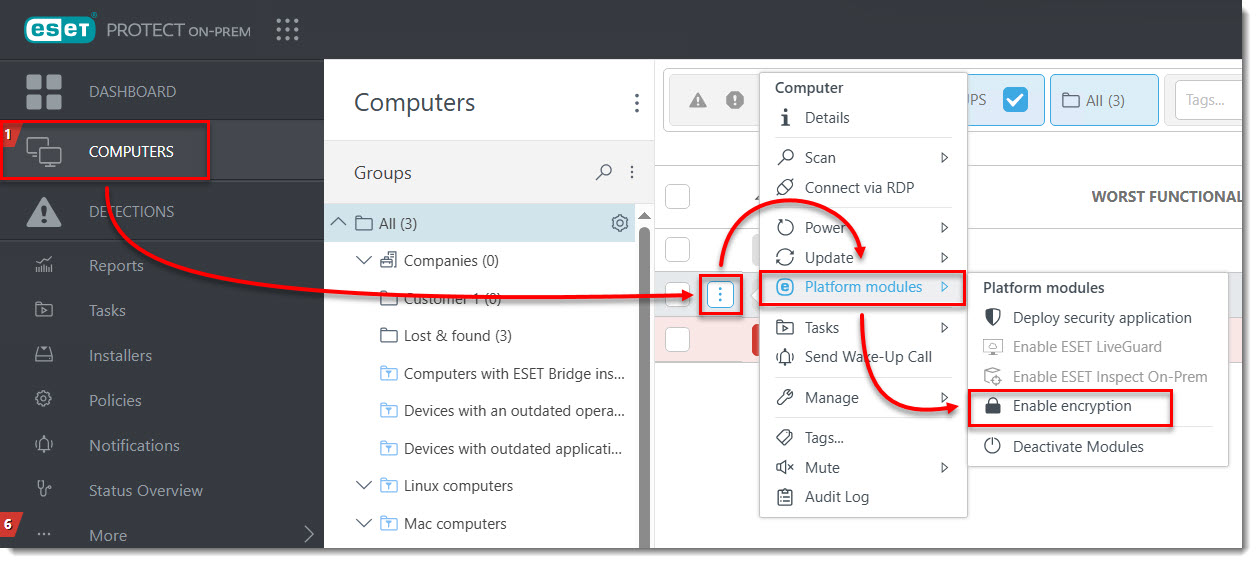Screen dimensions: 1257x563
Task: Open Installers section
Action: point(120,355)
